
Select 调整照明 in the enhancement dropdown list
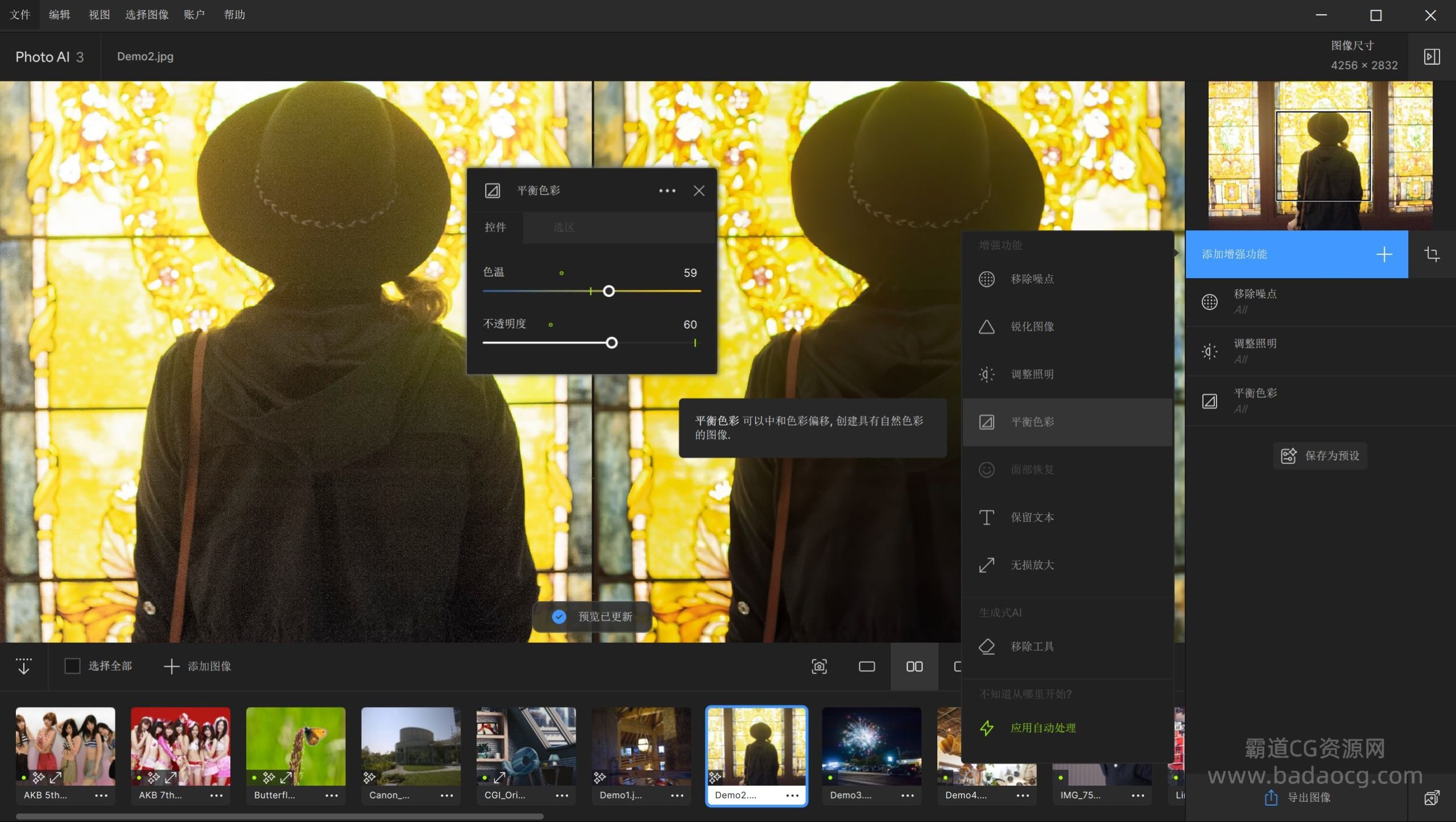(1068, 374)
